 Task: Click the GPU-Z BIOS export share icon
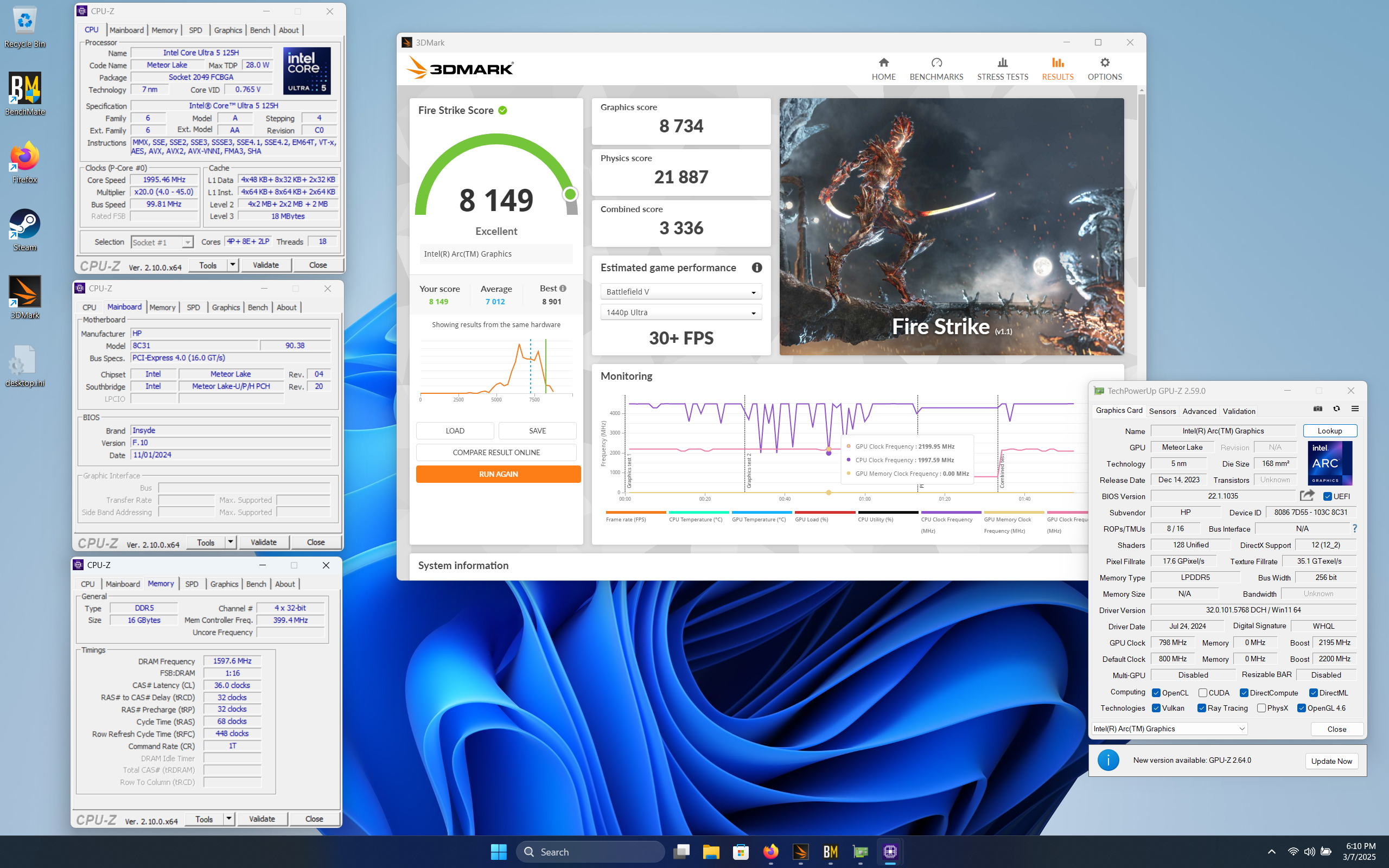[1307, 495]
